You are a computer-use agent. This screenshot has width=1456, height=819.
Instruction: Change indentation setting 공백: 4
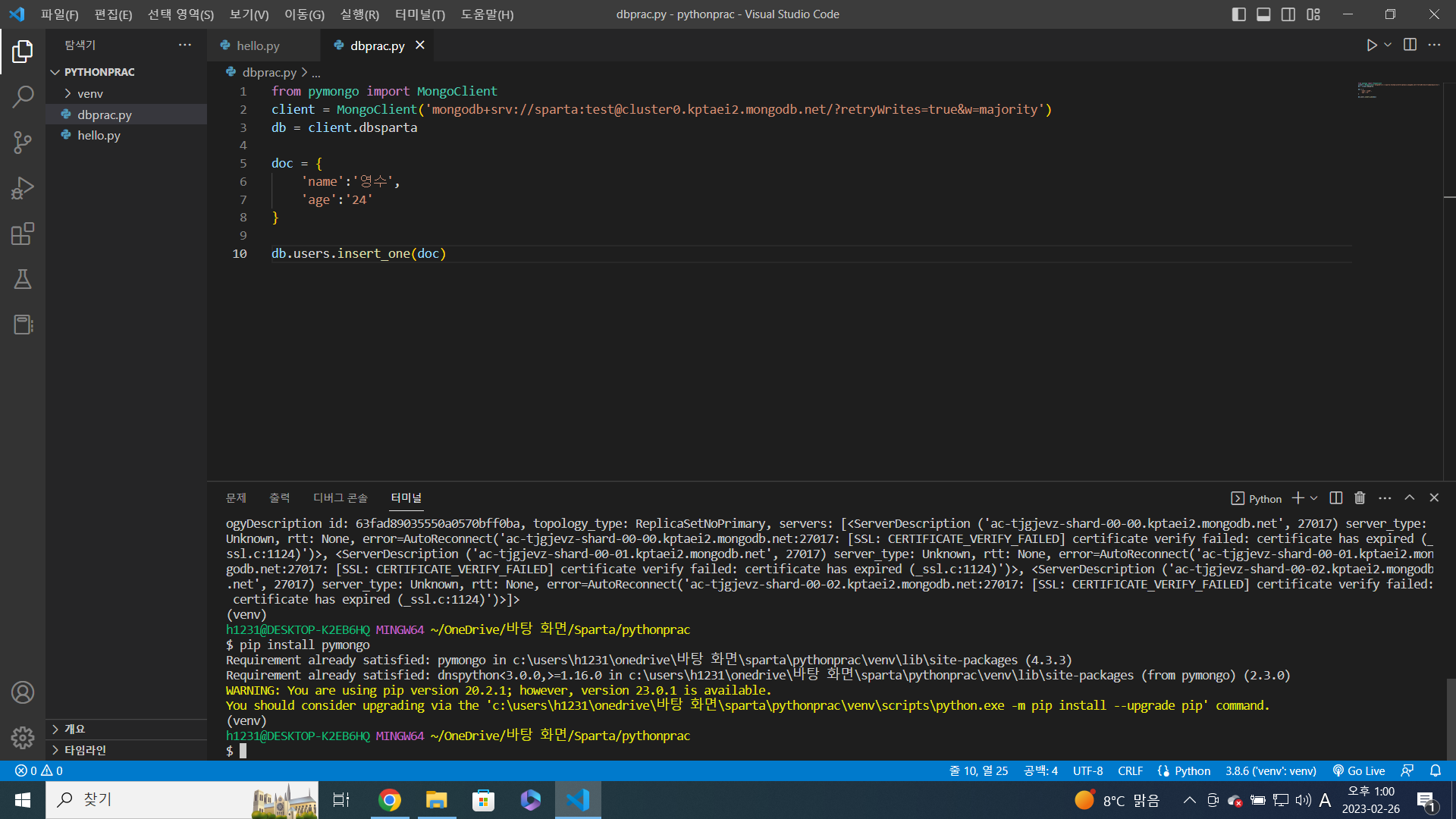[x=1040, y=770]
